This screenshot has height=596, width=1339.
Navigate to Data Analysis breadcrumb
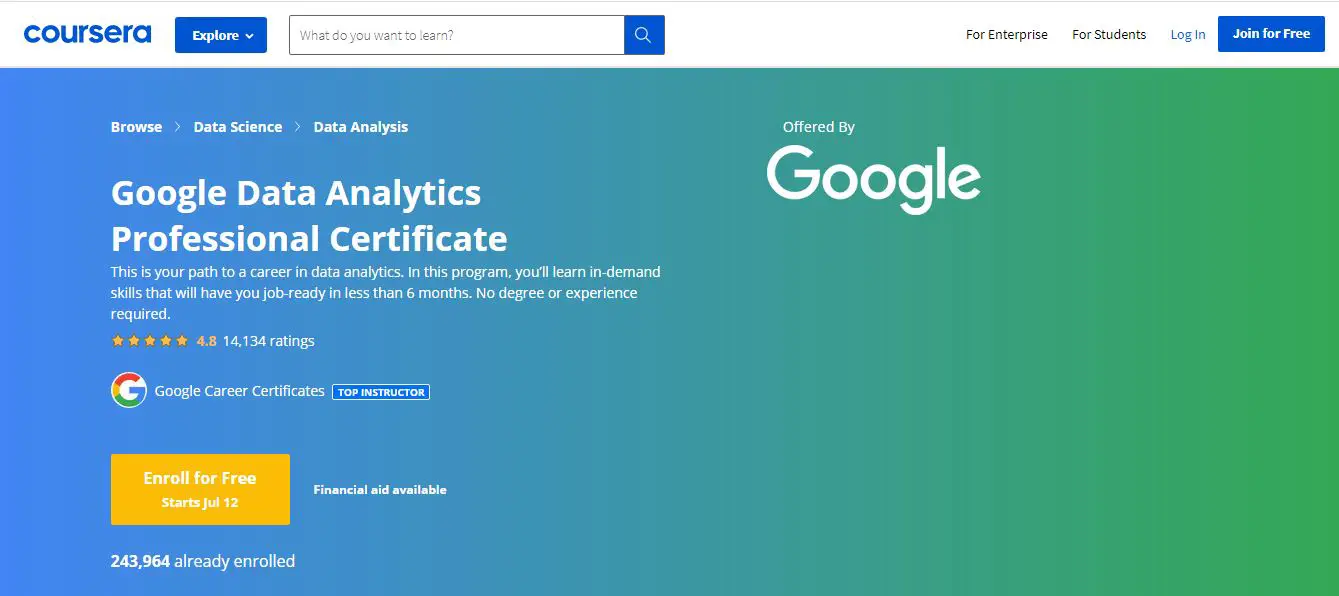(x=360, y=127)
